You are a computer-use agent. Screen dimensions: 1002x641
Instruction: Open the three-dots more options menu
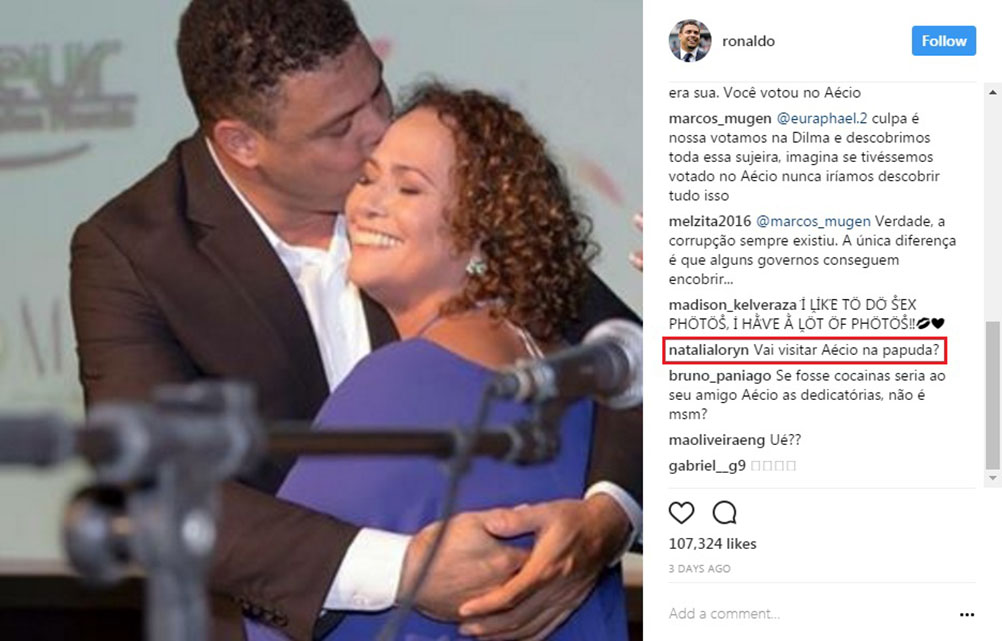pyautogui.click(x=967, y=614)
